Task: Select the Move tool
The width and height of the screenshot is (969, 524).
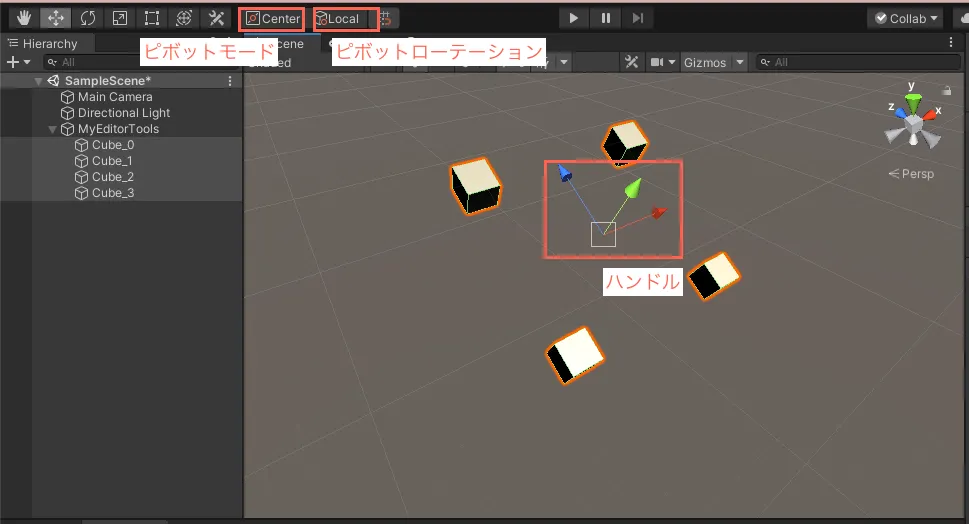Action: pyautogui.click(x=56, y=19)
